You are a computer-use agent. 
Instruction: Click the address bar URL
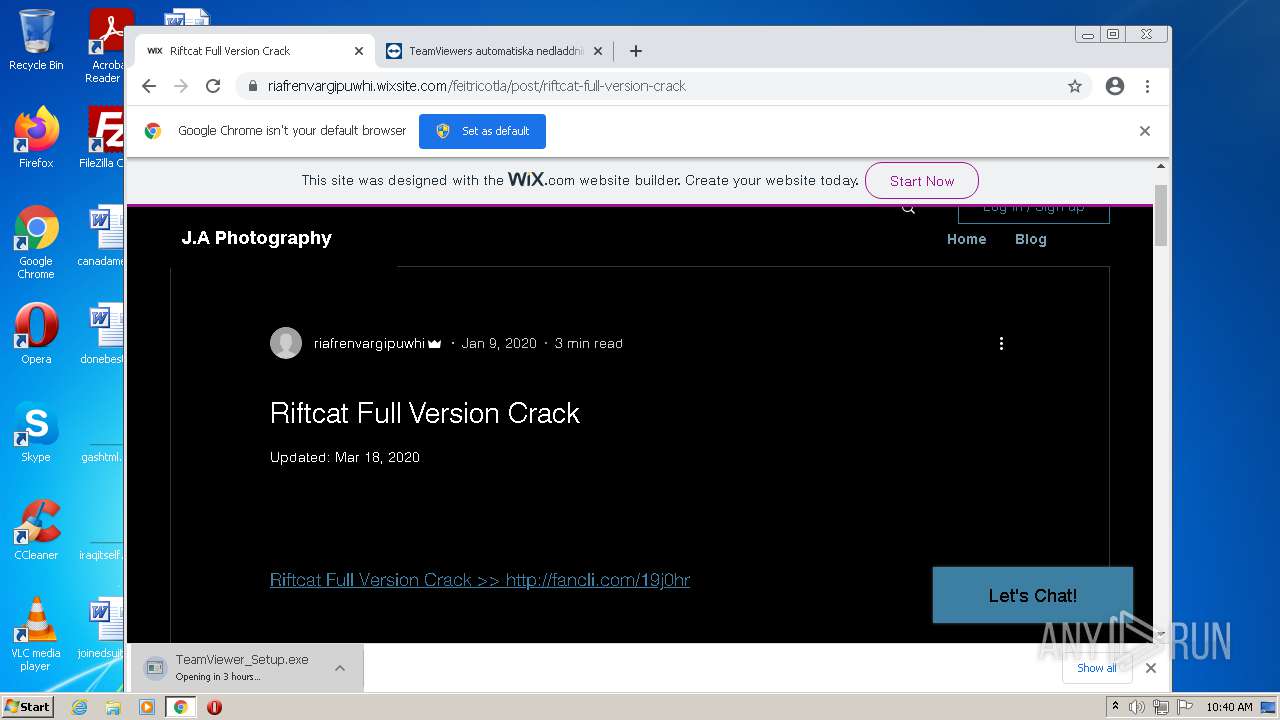click(477, 86)
